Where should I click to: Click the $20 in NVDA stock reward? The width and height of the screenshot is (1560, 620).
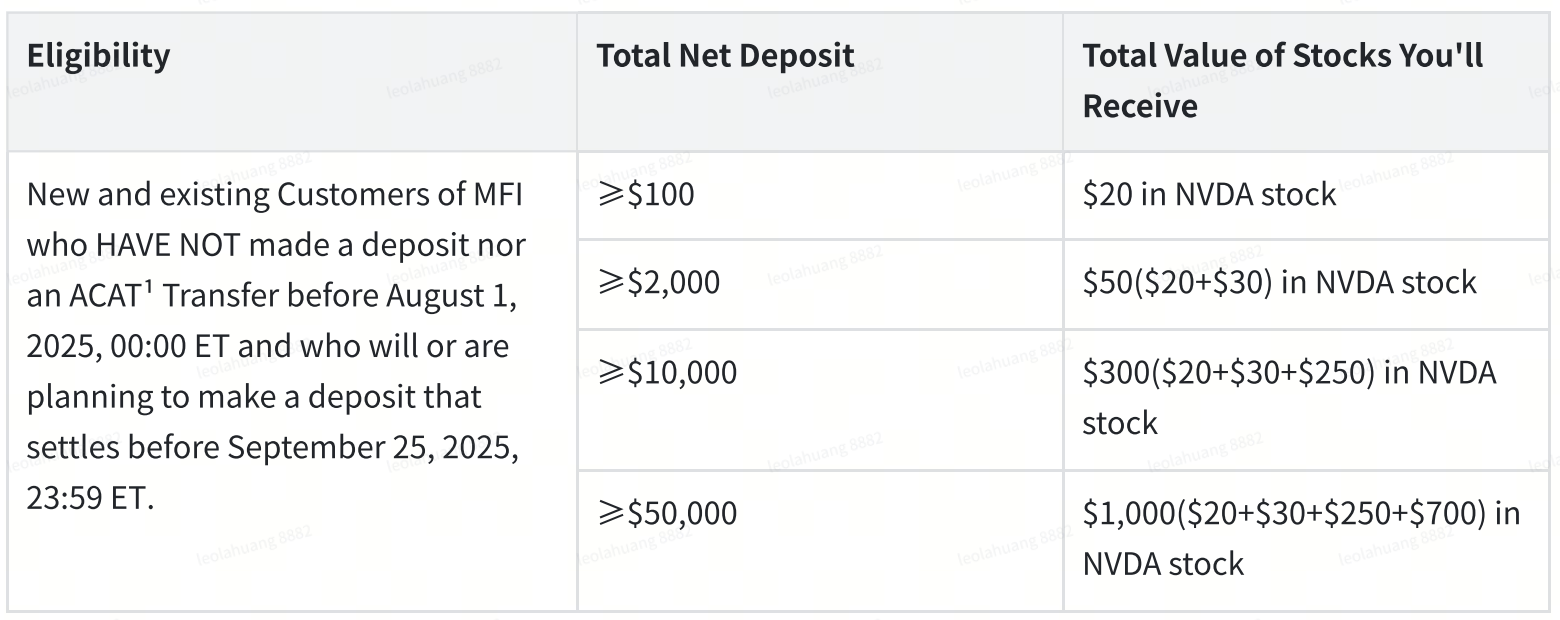tap(1209, 194)
